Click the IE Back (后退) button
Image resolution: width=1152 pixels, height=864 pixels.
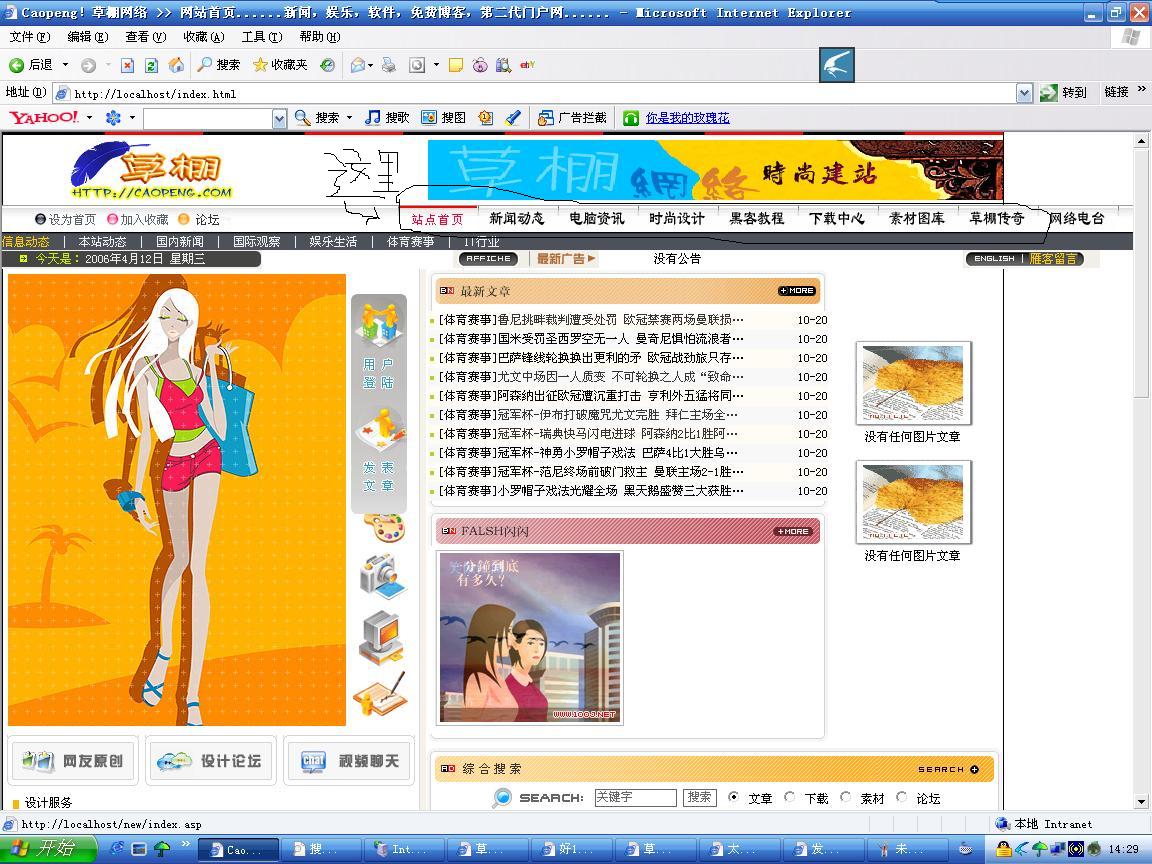pos(31,65)
